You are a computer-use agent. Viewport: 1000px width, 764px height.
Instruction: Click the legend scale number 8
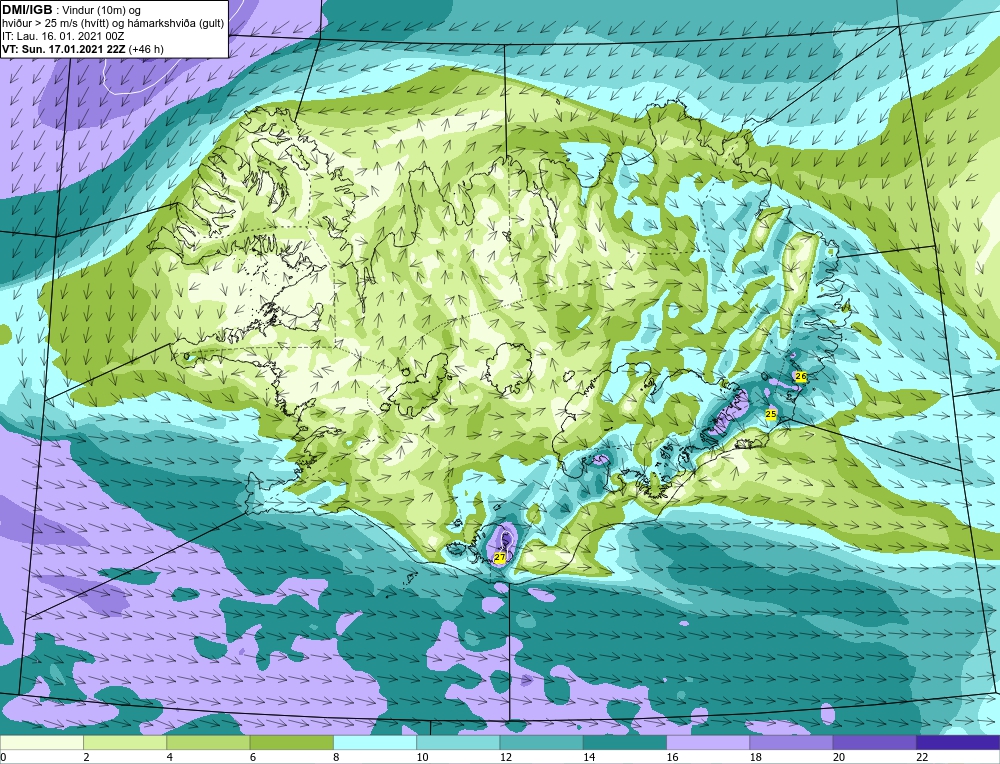[x=336, y=757]
